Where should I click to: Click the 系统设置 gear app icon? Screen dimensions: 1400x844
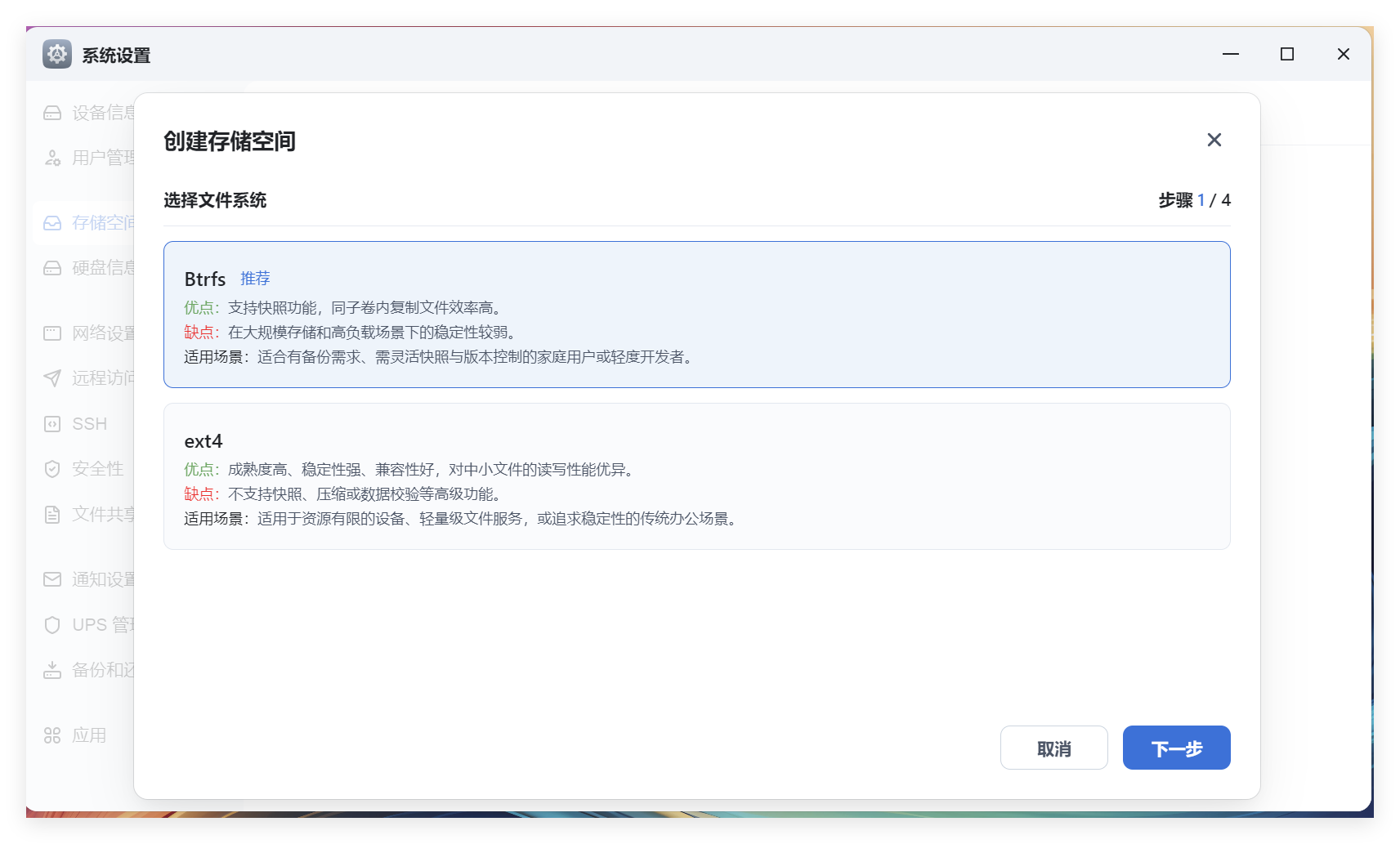pos(57,54)
